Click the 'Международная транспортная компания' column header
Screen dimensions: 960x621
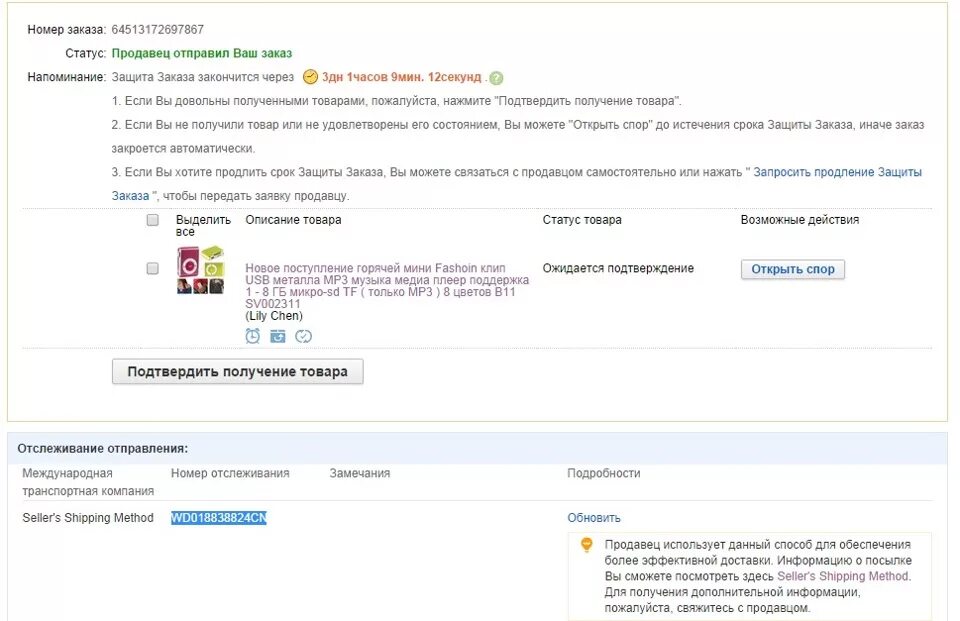[x=88, y=482]
